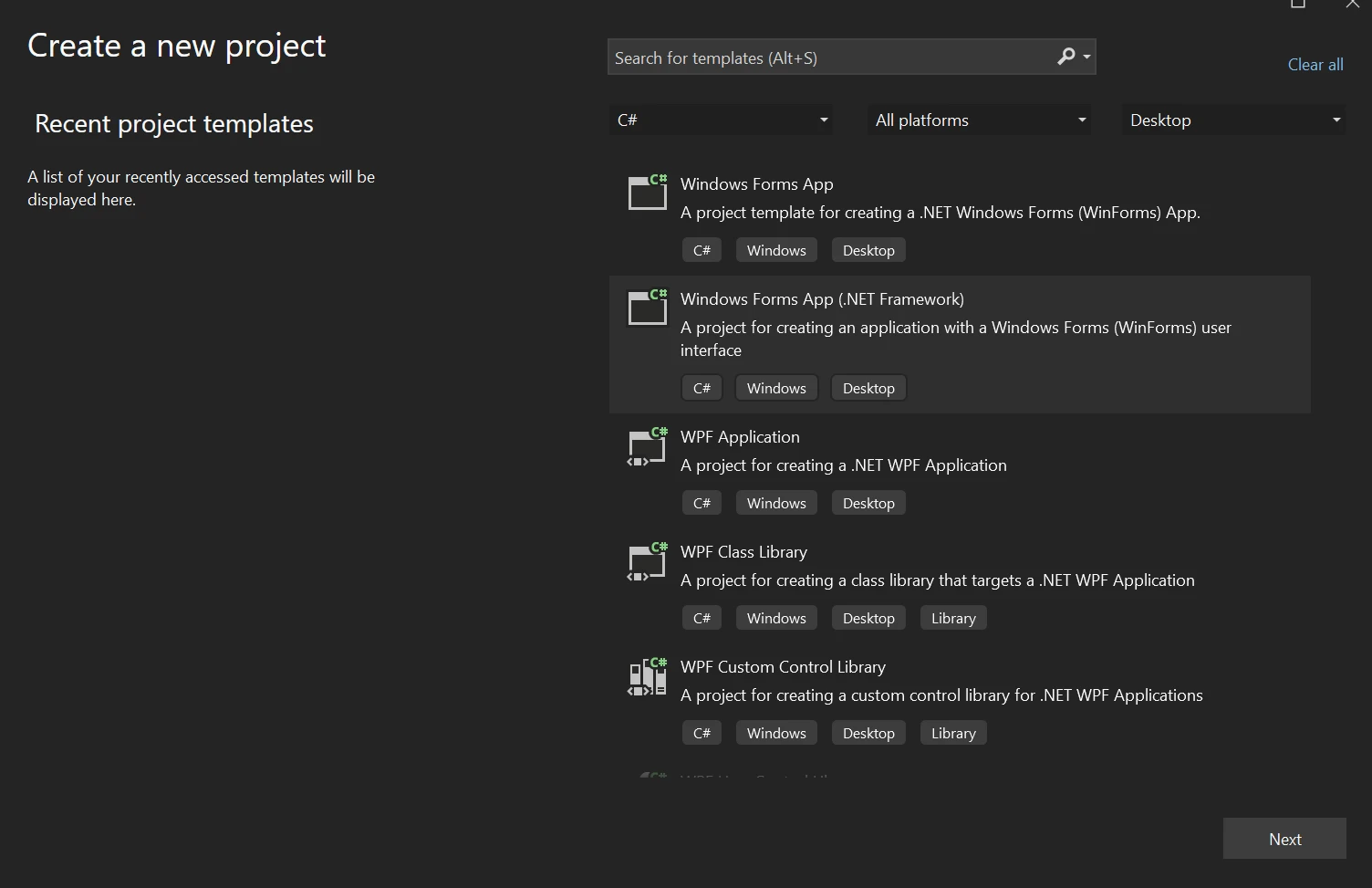Focus the Search for templates field
The image size is (1372, 888).
pyautogui.click(x=830, y=57)
